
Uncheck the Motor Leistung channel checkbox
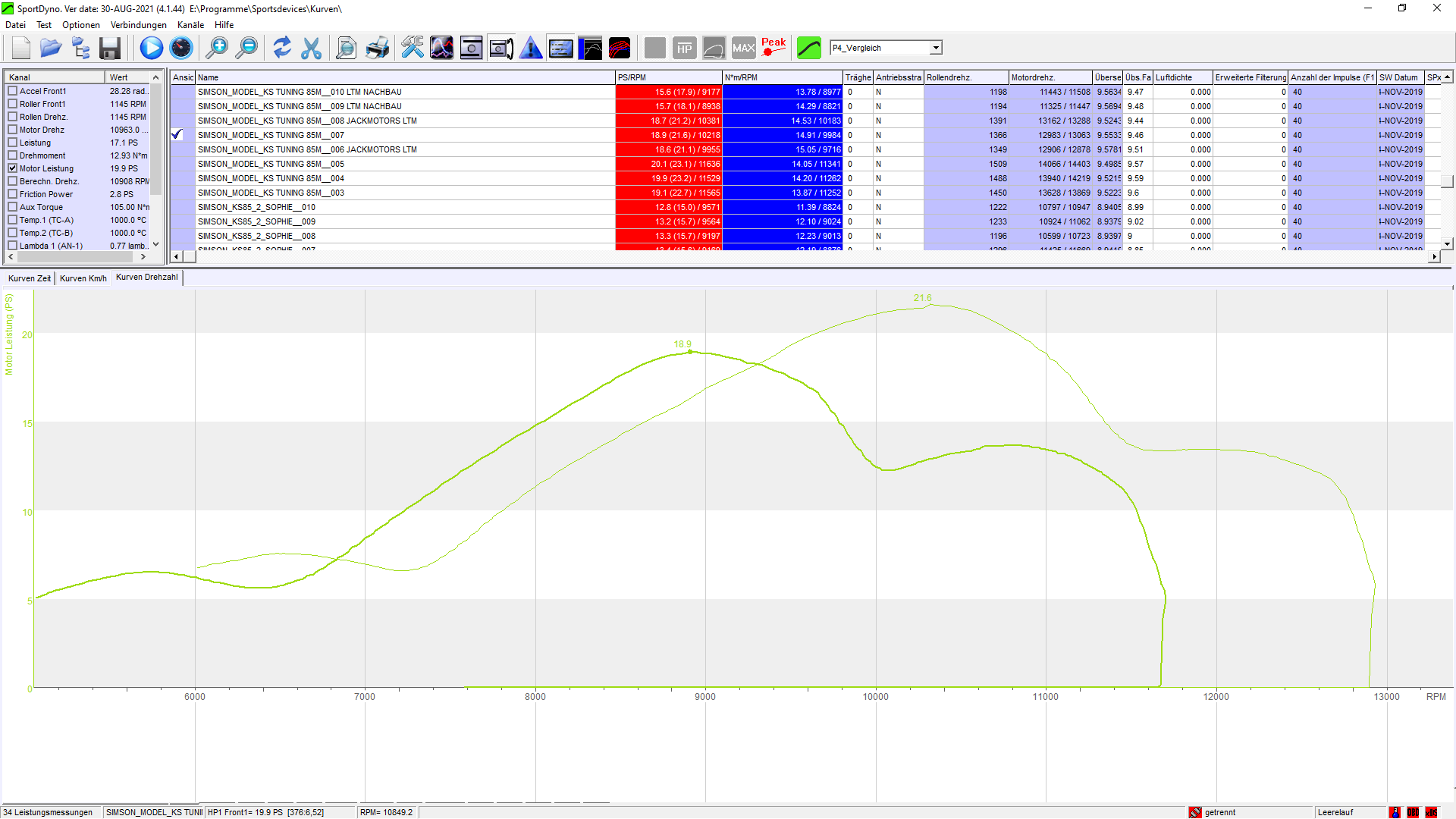pos(13,168)
